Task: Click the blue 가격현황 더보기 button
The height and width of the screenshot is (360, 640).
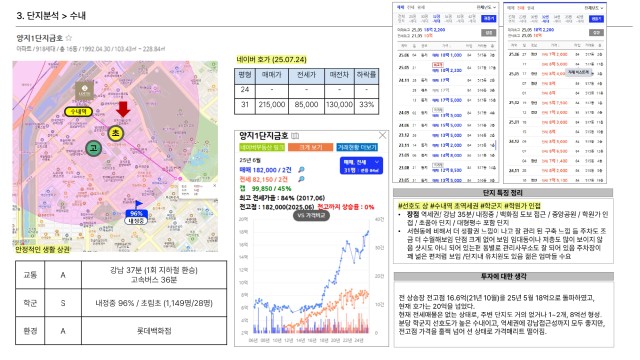Action: pos(357,147)
